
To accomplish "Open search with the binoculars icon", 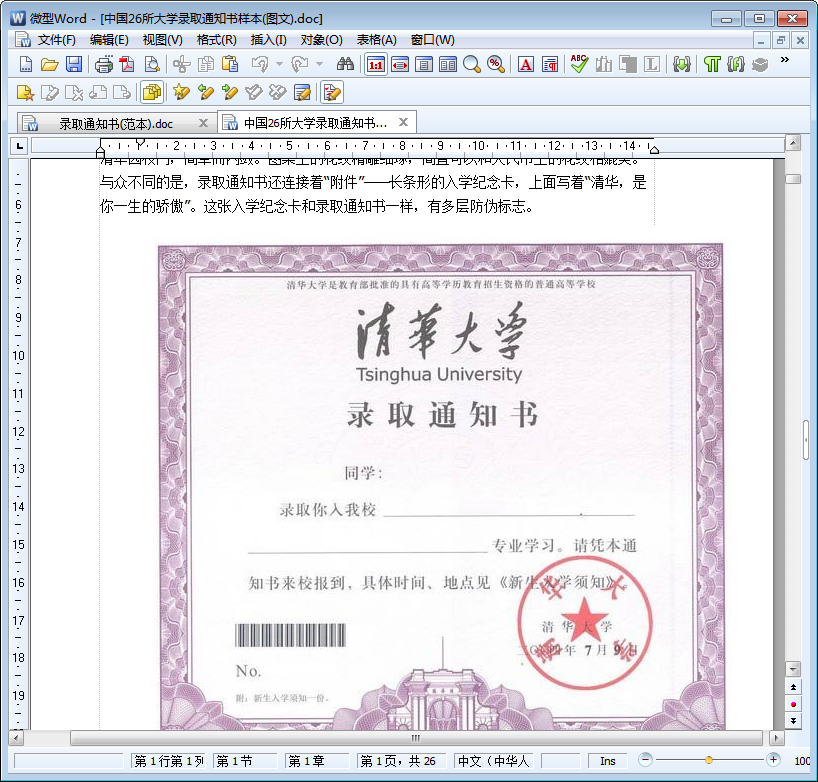I will pos(345,65).
